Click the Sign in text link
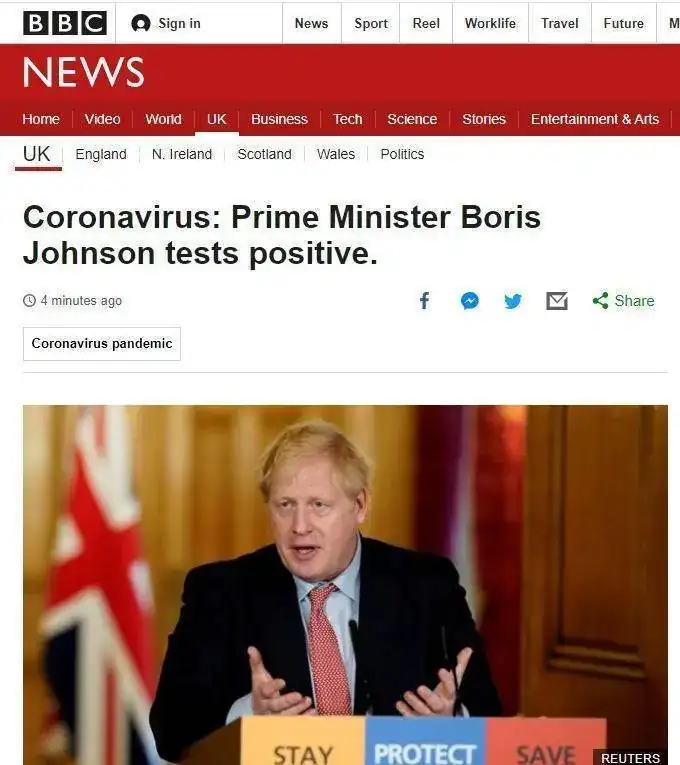Viewport: 680px width, 765px height. click(x=180, y=23)
